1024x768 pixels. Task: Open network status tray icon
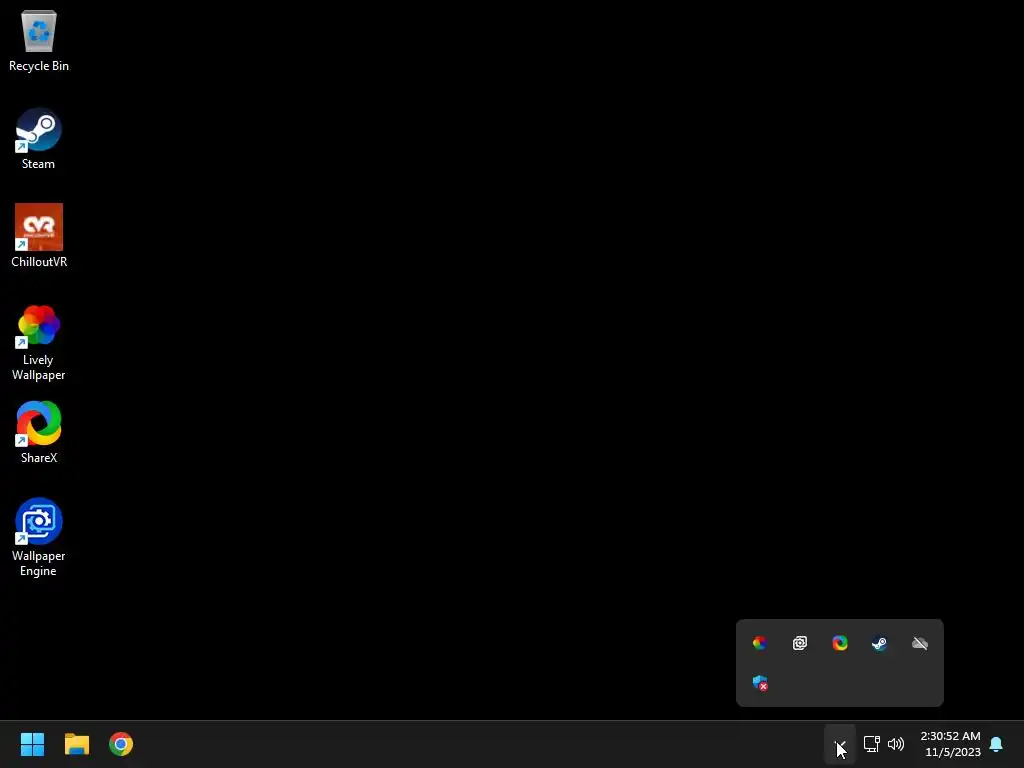(871, 744)
